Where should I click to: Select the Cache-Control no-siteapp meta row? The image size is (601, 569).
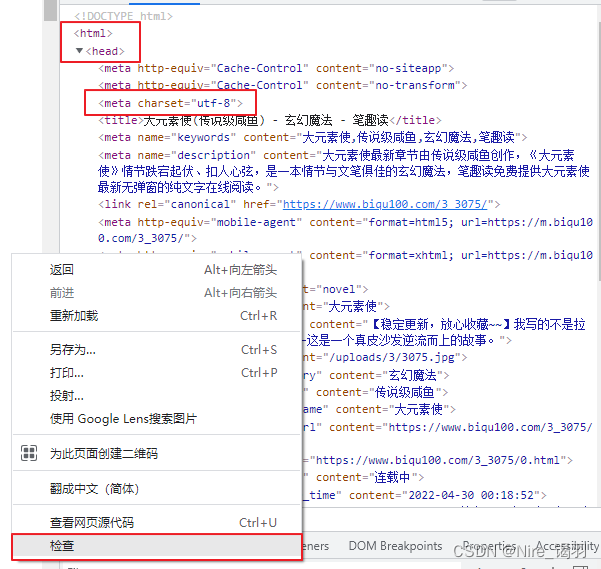coord(276,68)
